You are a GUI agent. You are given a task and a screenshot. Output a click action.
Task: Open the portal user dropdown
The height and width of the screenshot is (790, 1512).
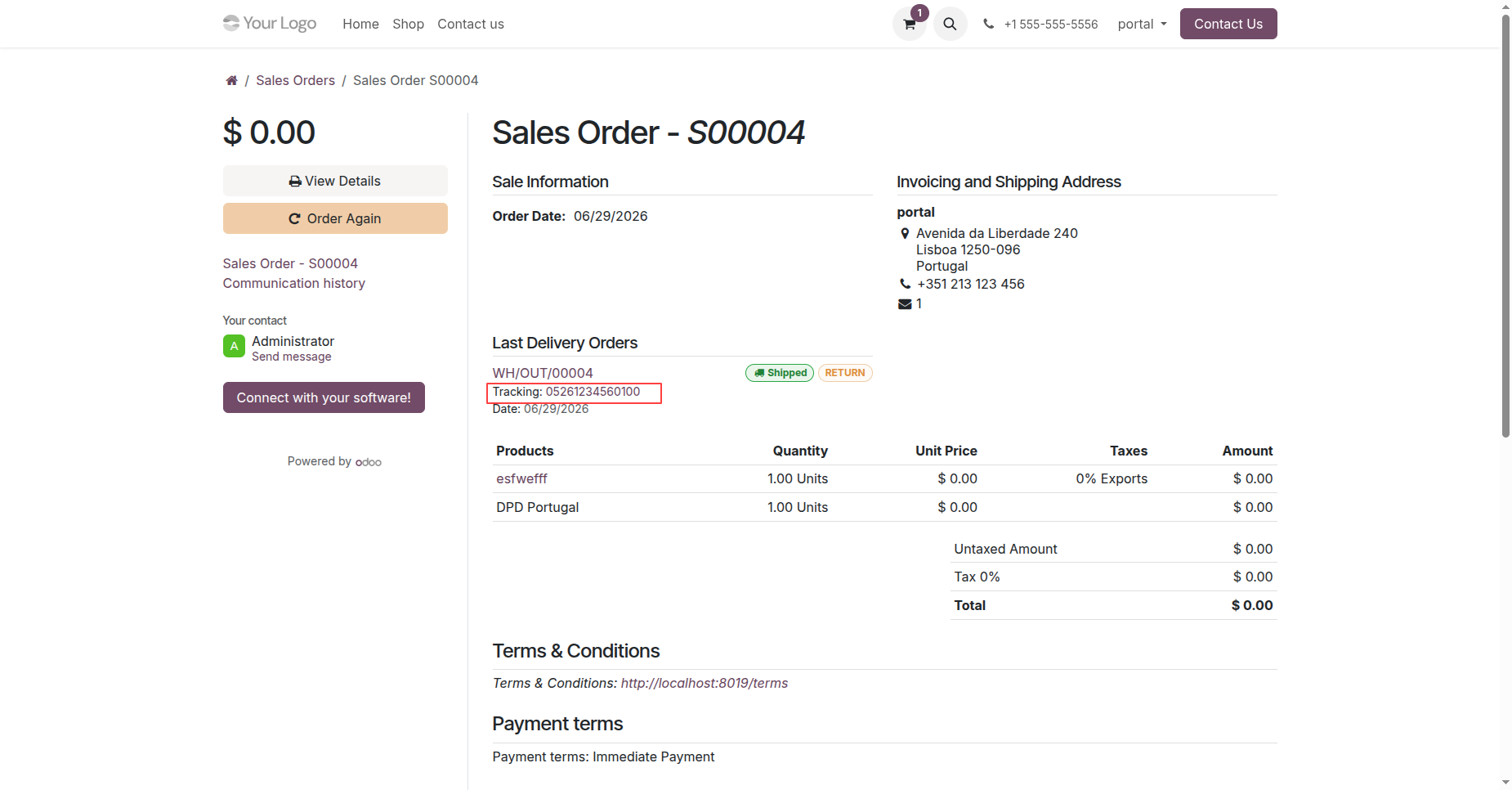[1142, 24]
